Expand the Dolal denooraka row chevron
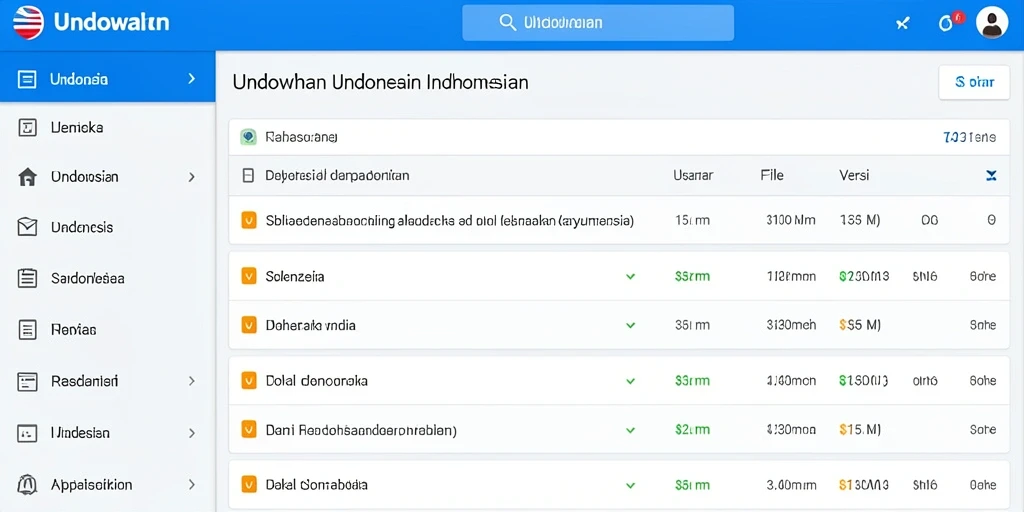 [x=630, y=381]
